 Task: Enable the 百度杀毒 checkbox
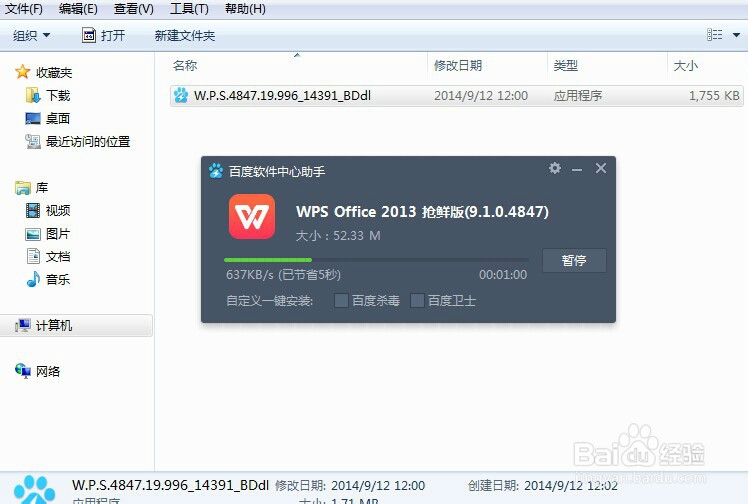coord(341,300)
